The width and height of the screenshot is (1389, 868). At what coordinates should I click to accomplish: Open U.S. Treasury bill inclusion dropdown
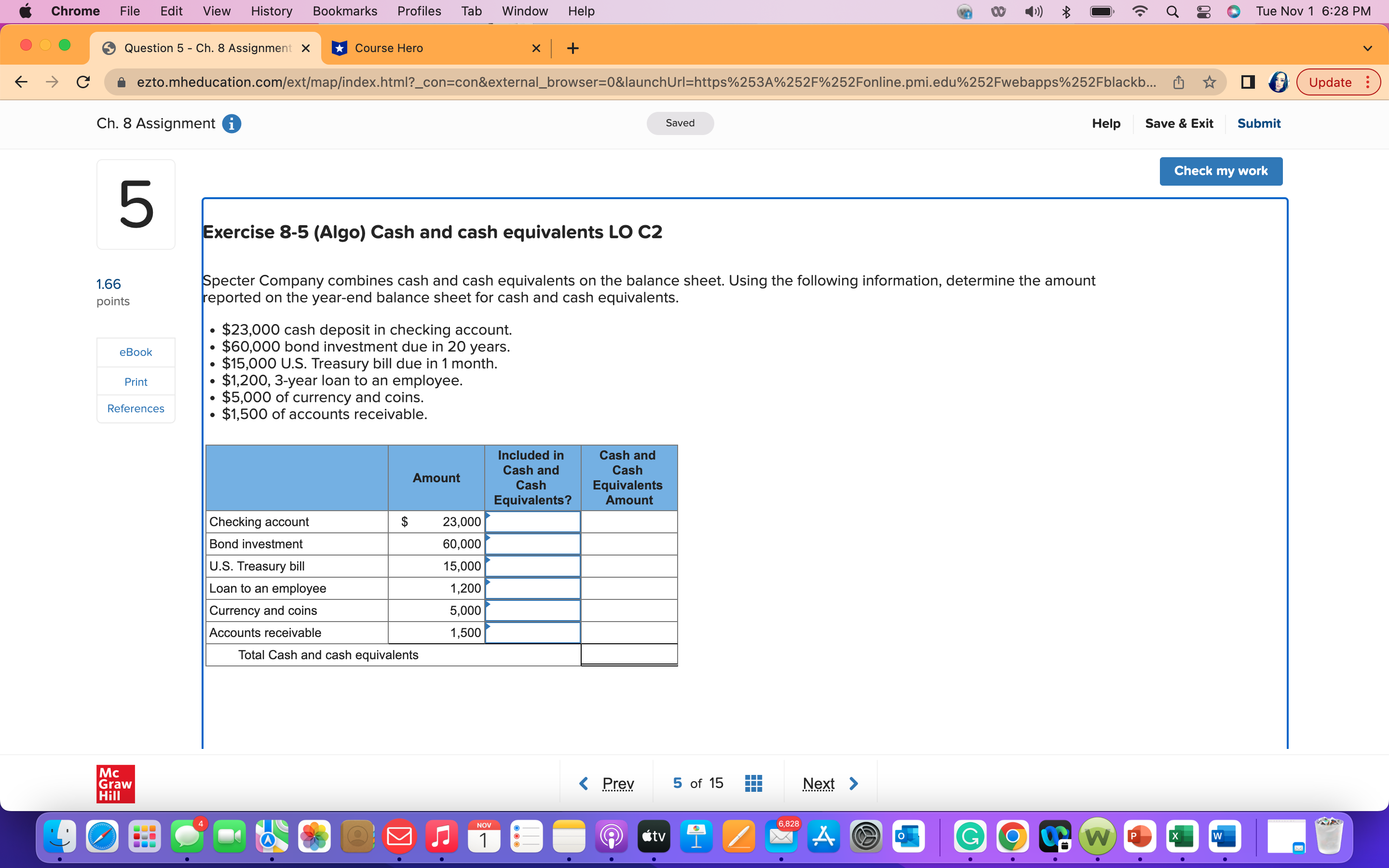532,566
